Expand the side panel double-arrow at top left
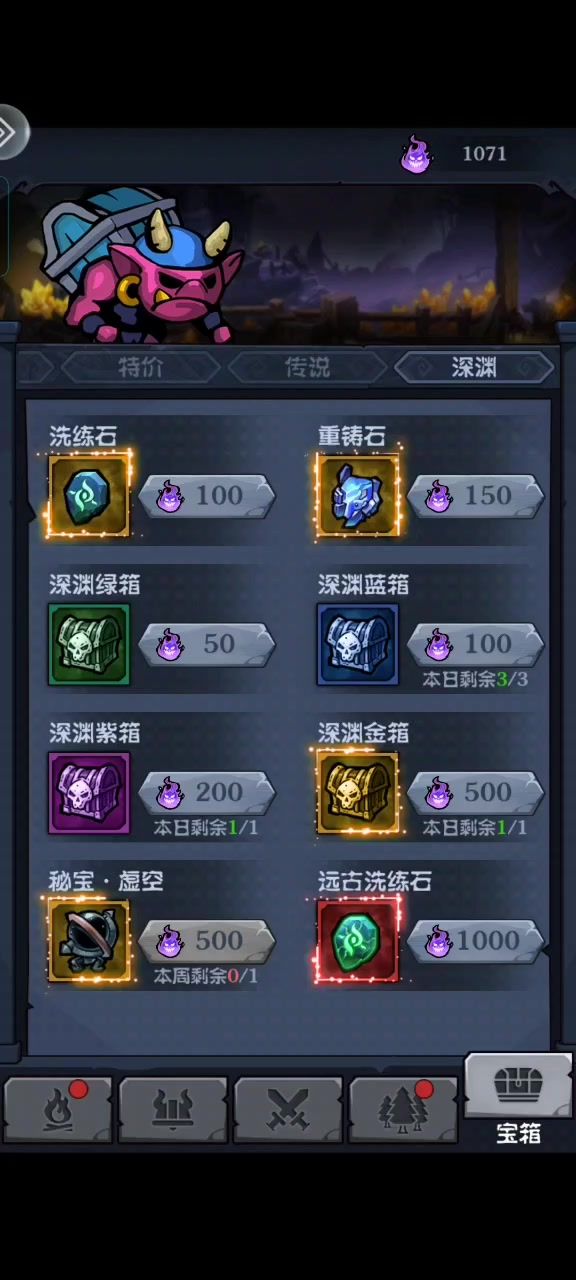The height and width of the screenshot is (1280, 576). click(12, 131)
